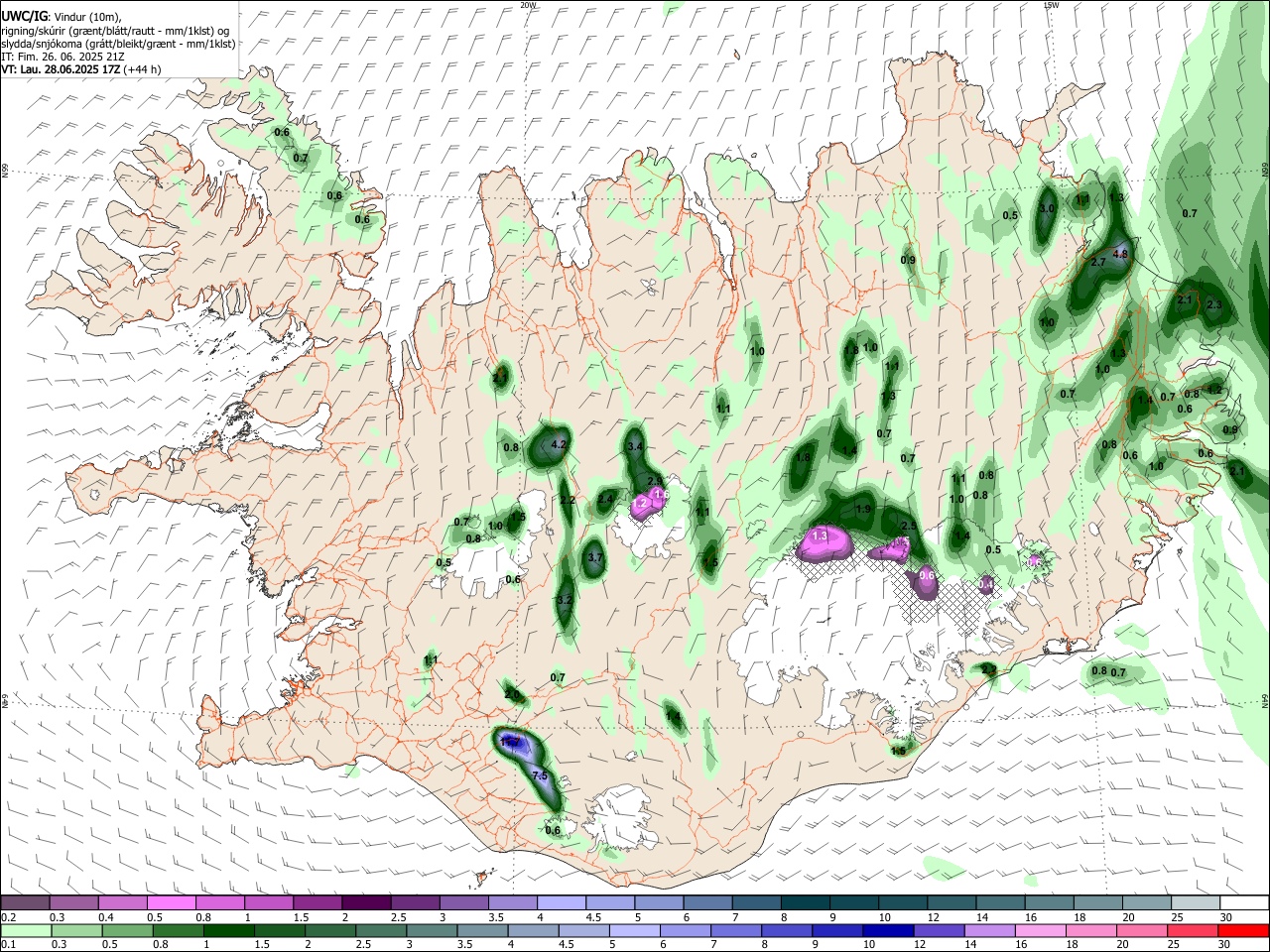The width and height of the screenshot is (1270, 952).
Task: Select the '1.9' precipitation value on the map
Action: tap(863, 510)
